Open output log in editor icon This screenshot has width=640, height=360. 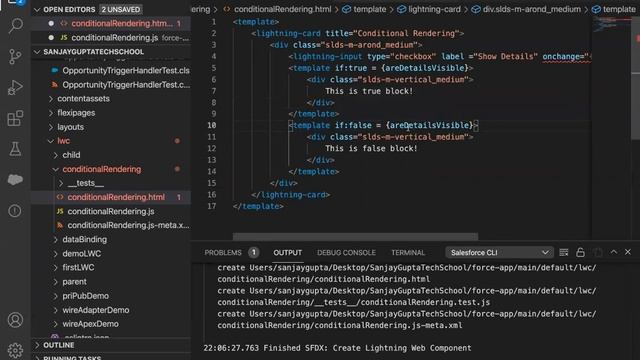(x=598, y=253)
